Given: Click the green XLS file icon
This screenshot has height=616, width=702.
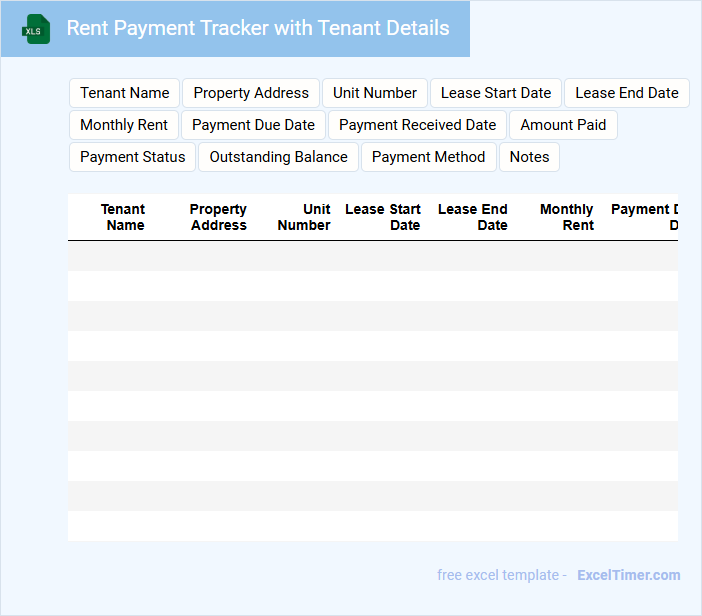Looking at the screenshot, I should coord(36,29).
